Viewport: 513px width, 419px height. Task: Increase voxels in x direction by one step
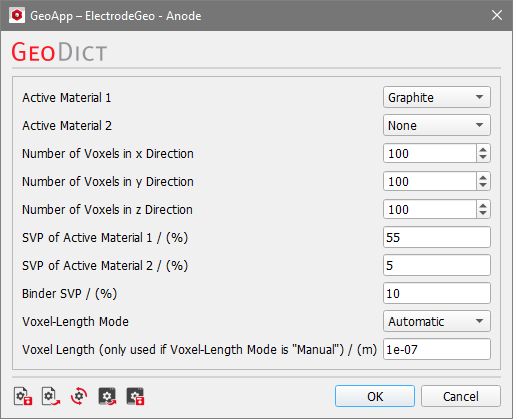[483, 149]
